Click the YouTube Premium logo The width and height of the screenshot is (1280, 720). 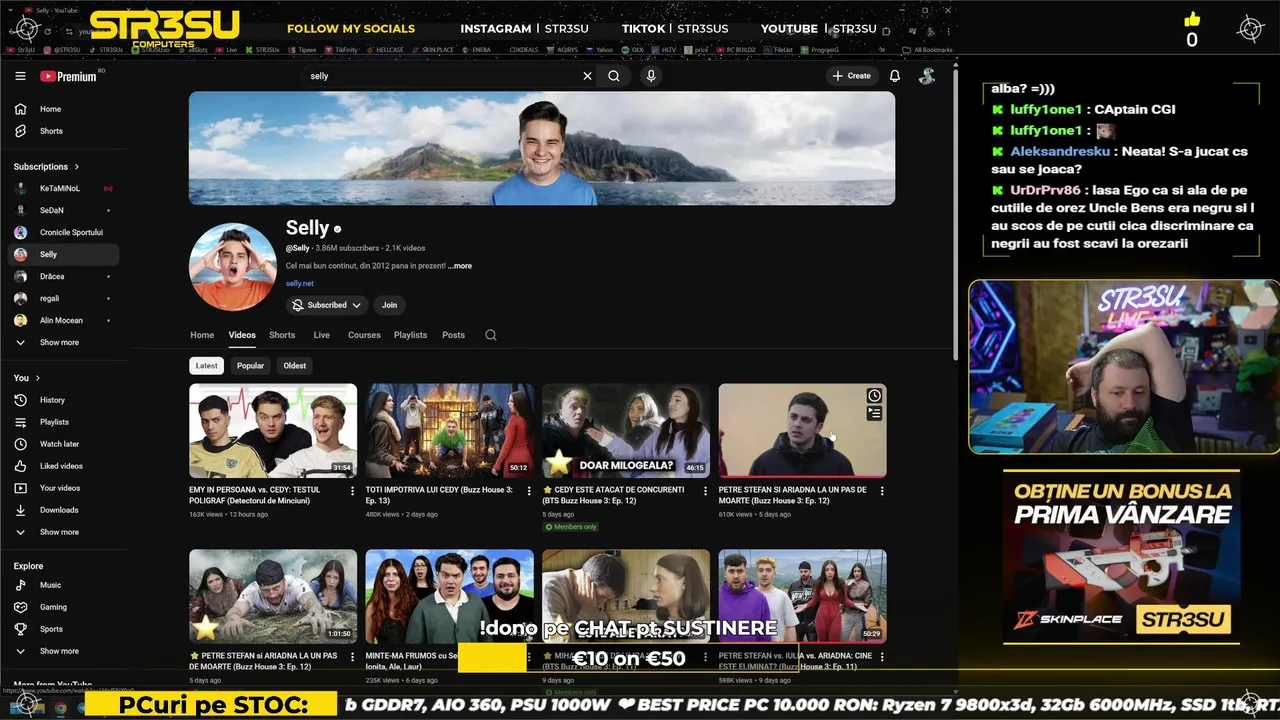[x=68, y=76]
